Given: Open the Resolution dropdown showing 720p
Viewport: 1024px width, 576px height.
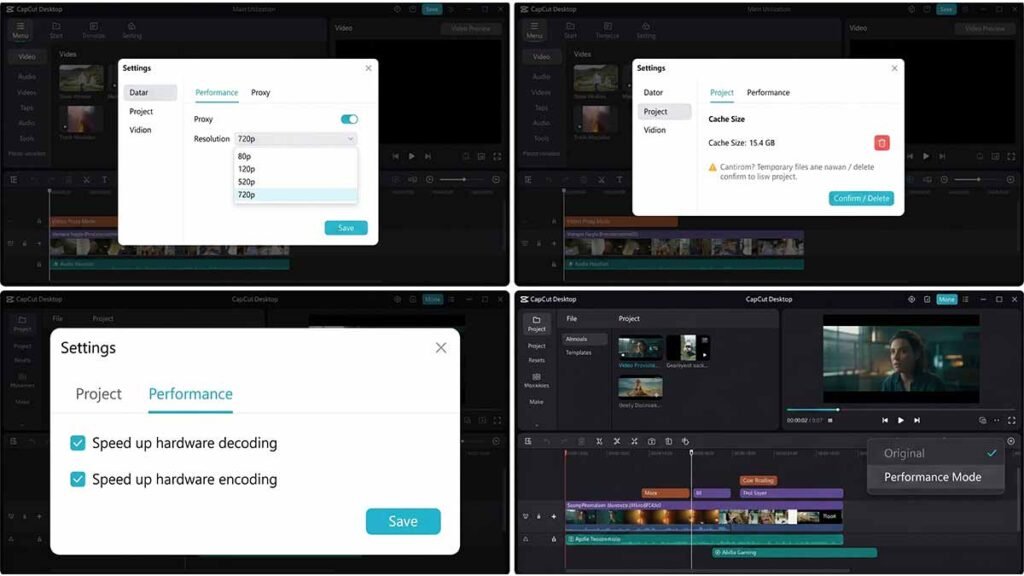Looking at the screenshot, I should point(295,138).
